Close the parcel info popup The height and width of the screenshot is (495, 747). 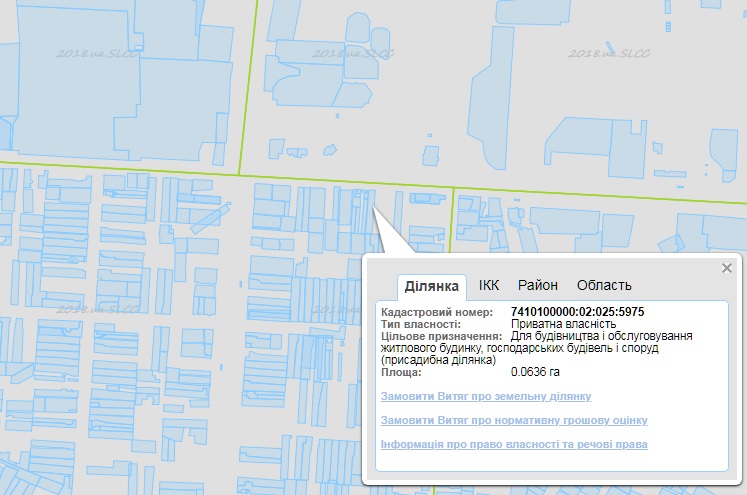[x=727, y=268]
